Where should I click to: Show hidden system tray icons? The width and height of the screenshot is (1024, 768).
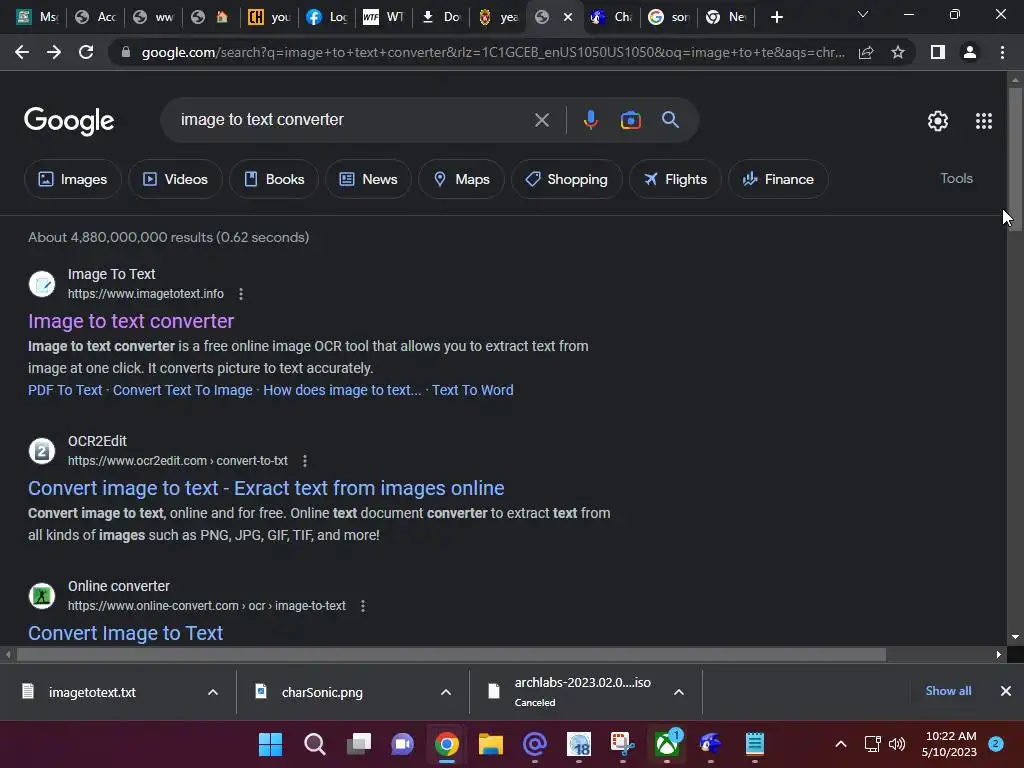[841, 744]
